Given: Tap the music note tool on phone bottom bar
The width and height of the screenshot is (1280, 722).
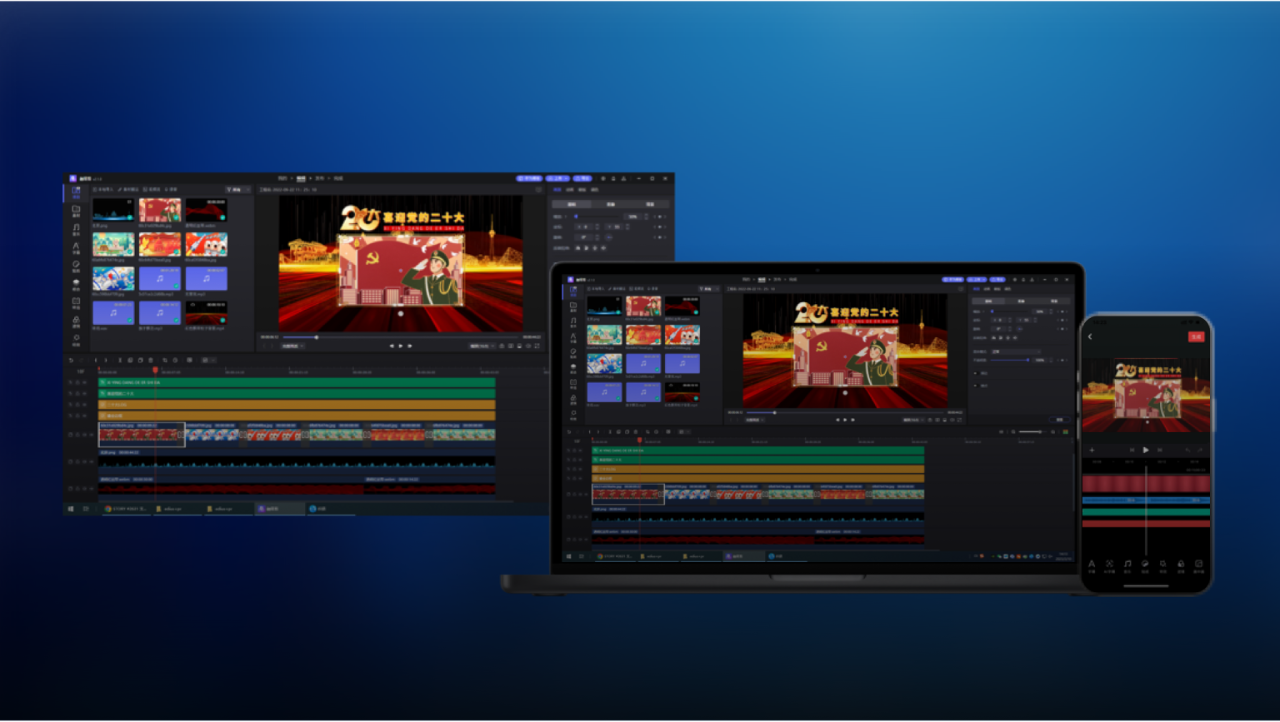Looking at the screenshot, I should click(1127, 565).
